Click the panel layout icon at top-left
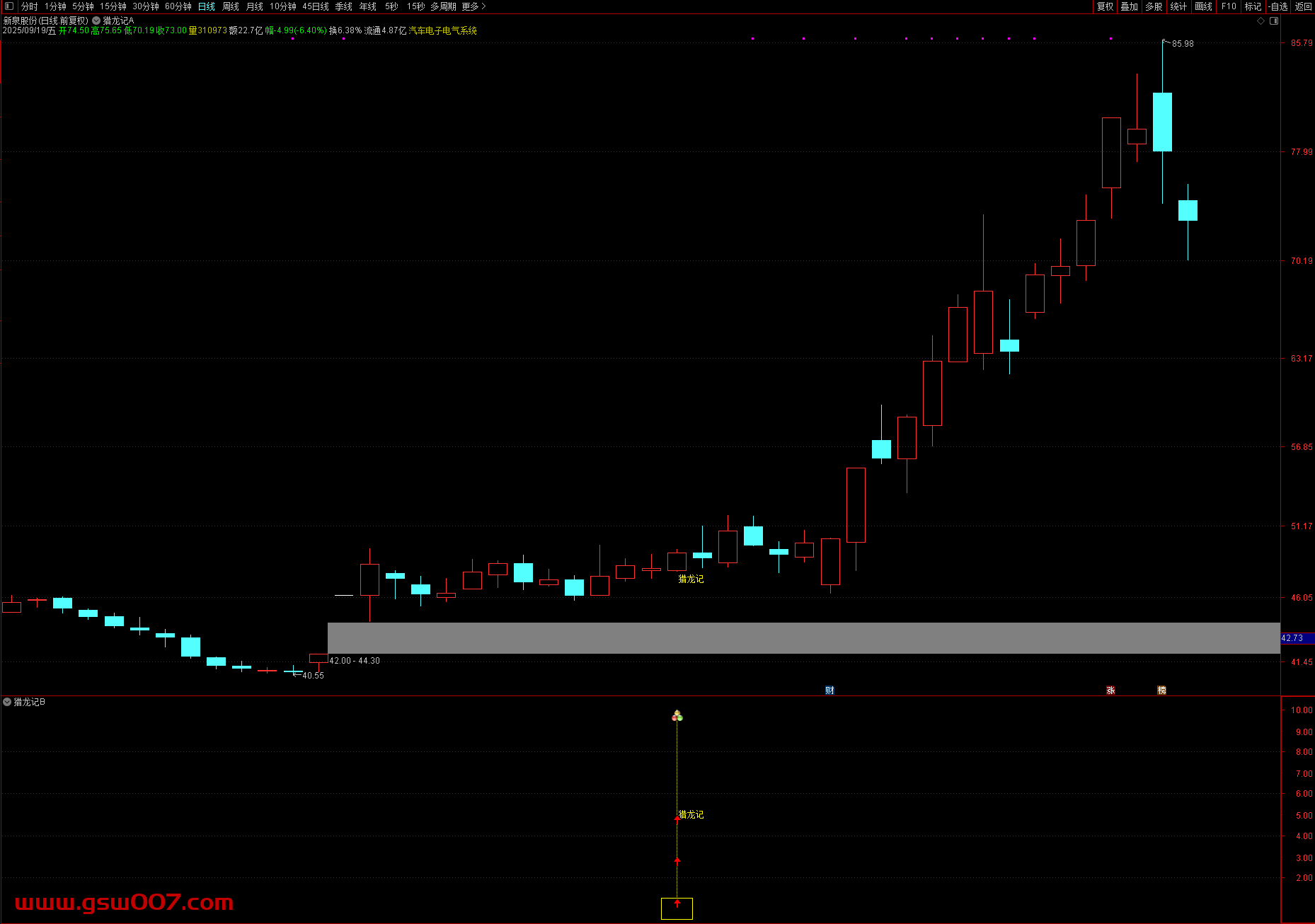The height and width of the screenshot is (924, 1315). [x=9, y=6]
